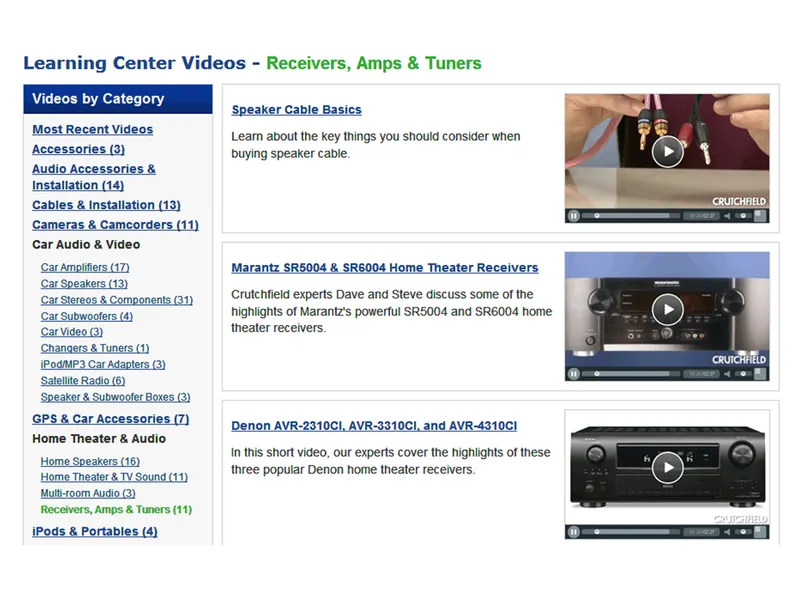Play the Denon AVR receivers video
Image resolution: width=800 pixels, height=600 pixels.
coord(667,467)
